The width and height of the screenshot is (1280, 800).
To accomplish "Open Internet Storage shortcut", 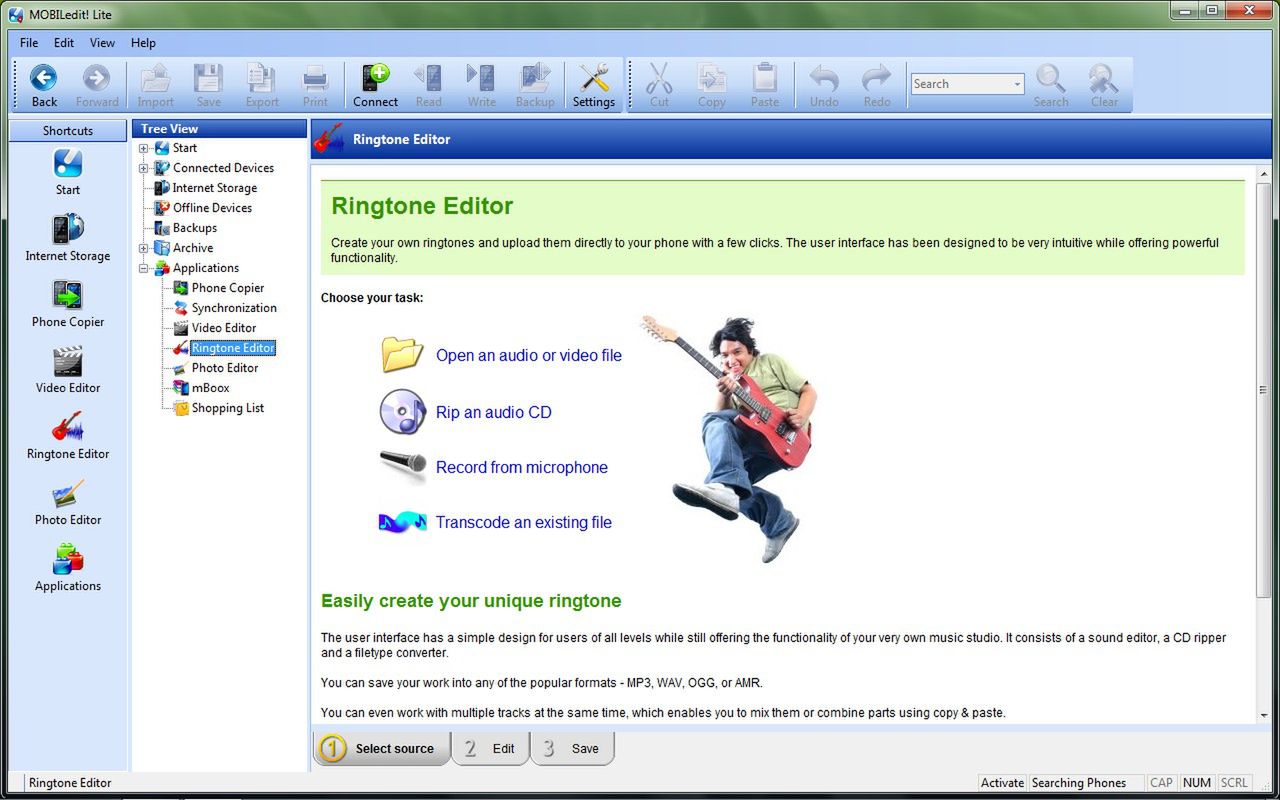I will coord(68,238).
